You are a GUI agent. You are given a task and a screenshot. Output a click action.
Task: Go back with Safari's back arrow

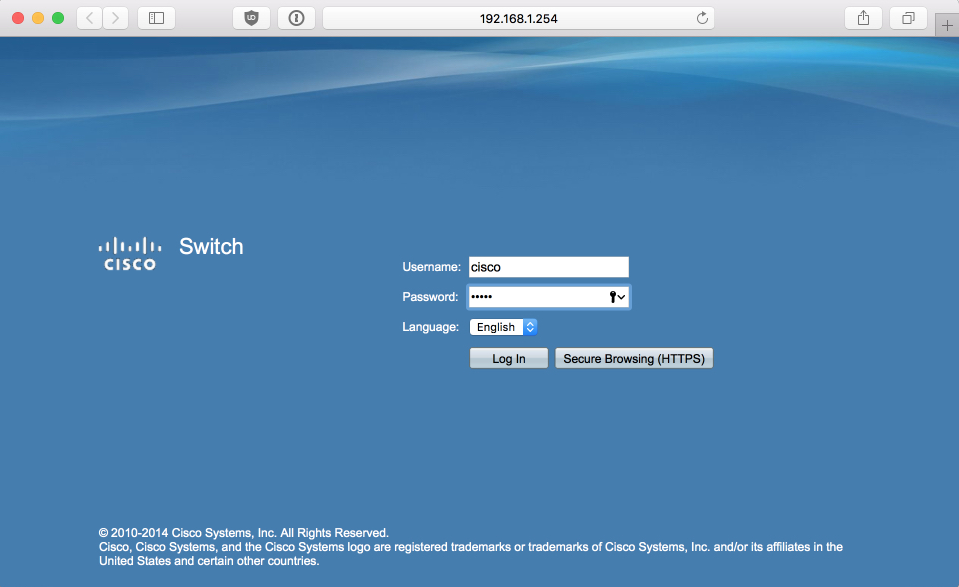tap(89, 18)
